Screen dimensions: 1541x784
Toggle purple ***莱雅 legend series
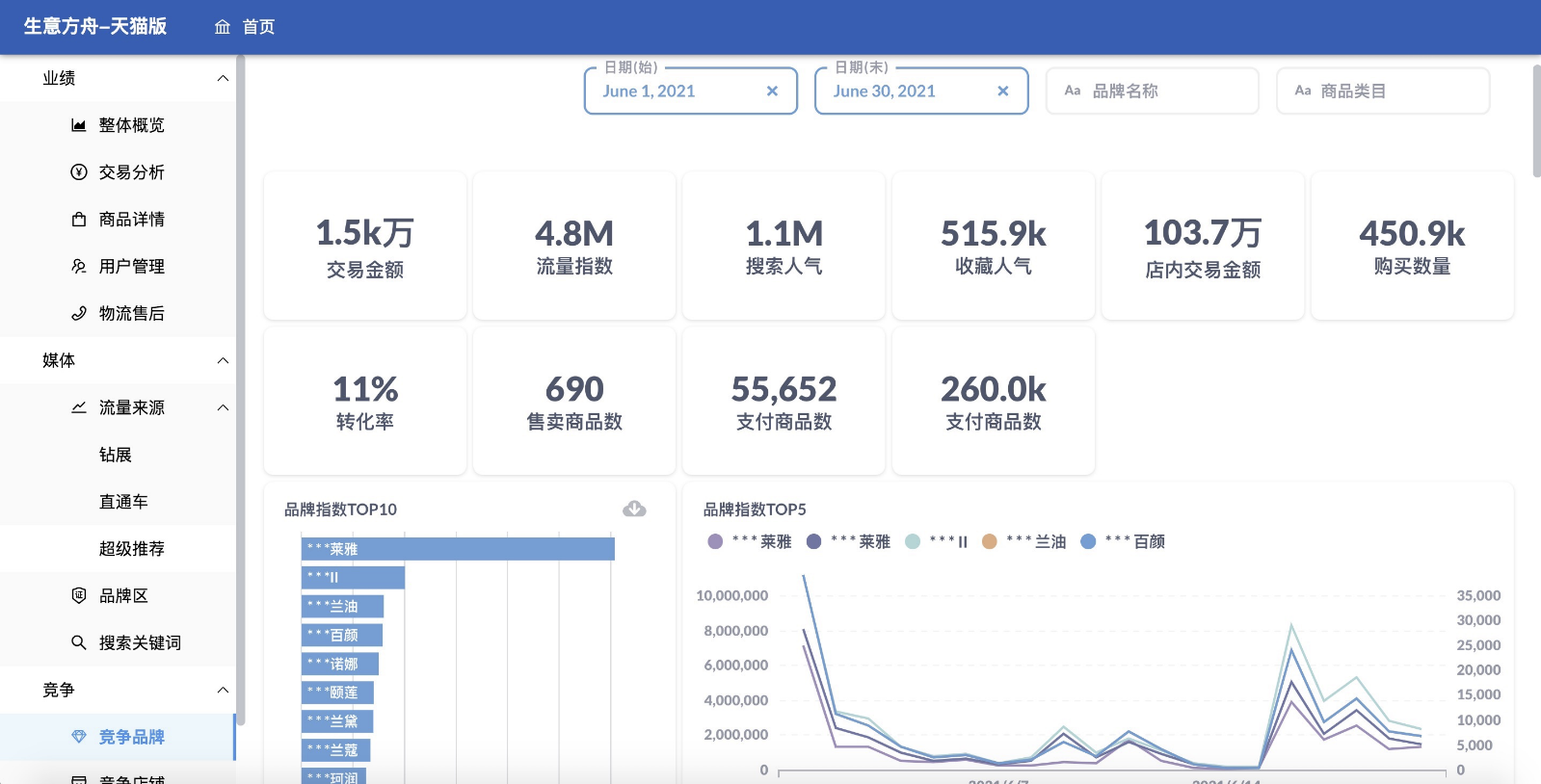click(x=749, y=541)
